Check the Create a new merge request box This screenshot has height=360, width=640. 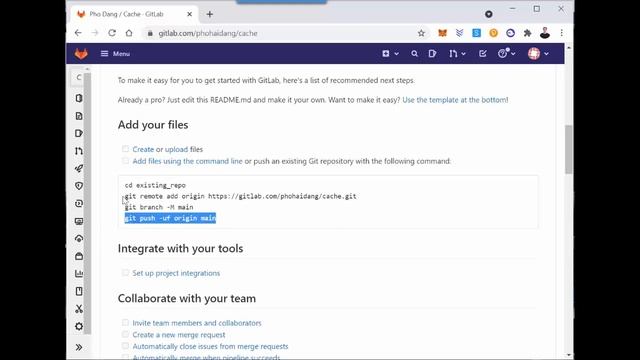[x=125, y=334]
